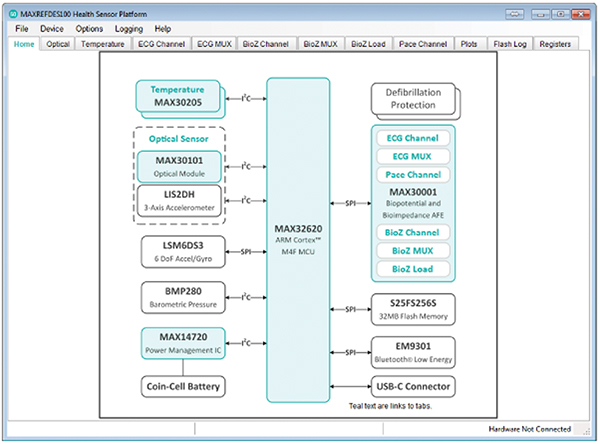Click the Pace Channel link in diagram
This screenshot has width=600, height=444.
click(x=413, y=175)
